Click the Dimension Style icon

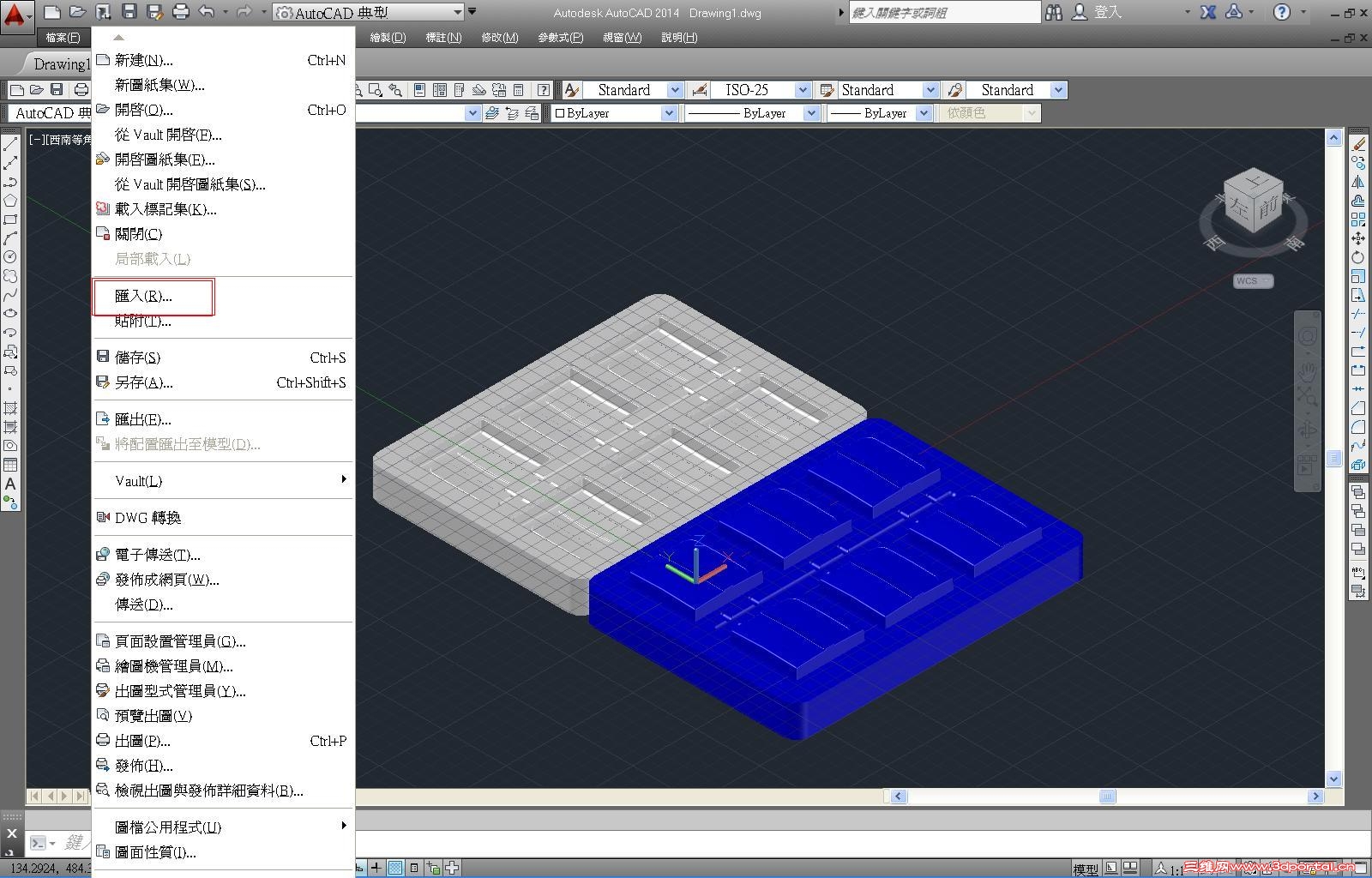click(x=700, y=90)
